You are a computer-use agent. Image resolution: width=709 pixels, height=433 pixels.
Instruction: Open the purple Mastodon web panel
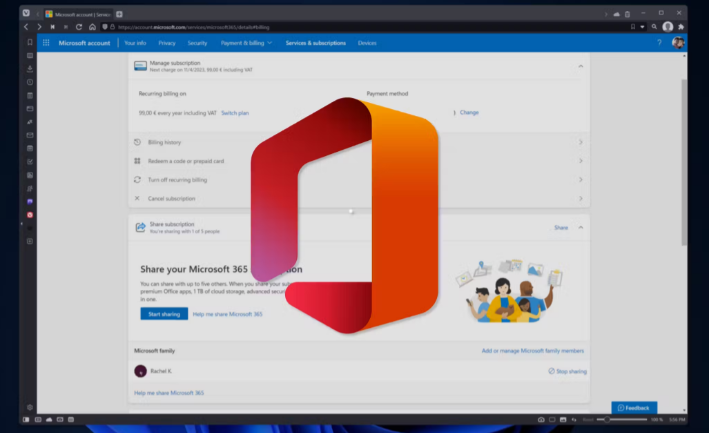tap(30, 202)
